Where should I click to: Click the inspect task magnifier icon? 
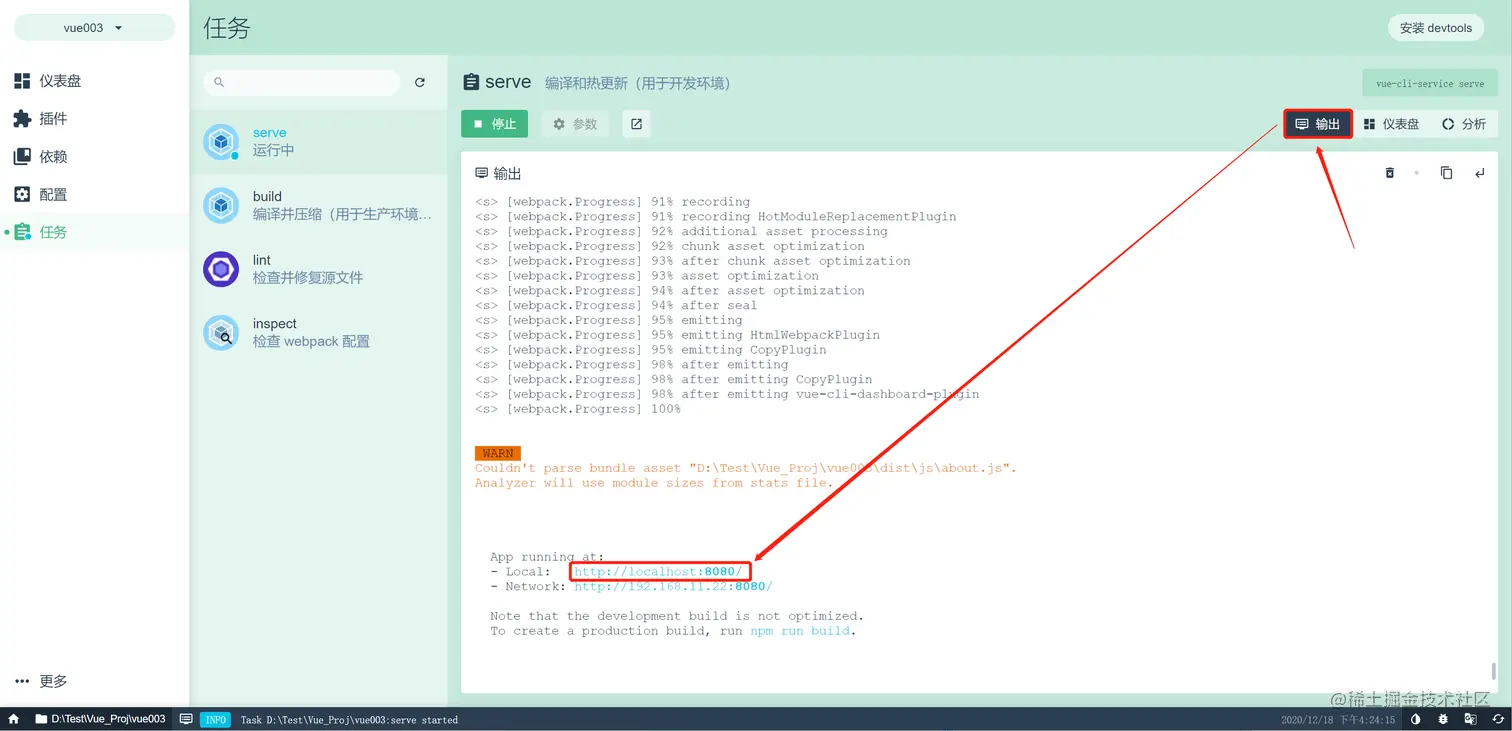point(221,333)
